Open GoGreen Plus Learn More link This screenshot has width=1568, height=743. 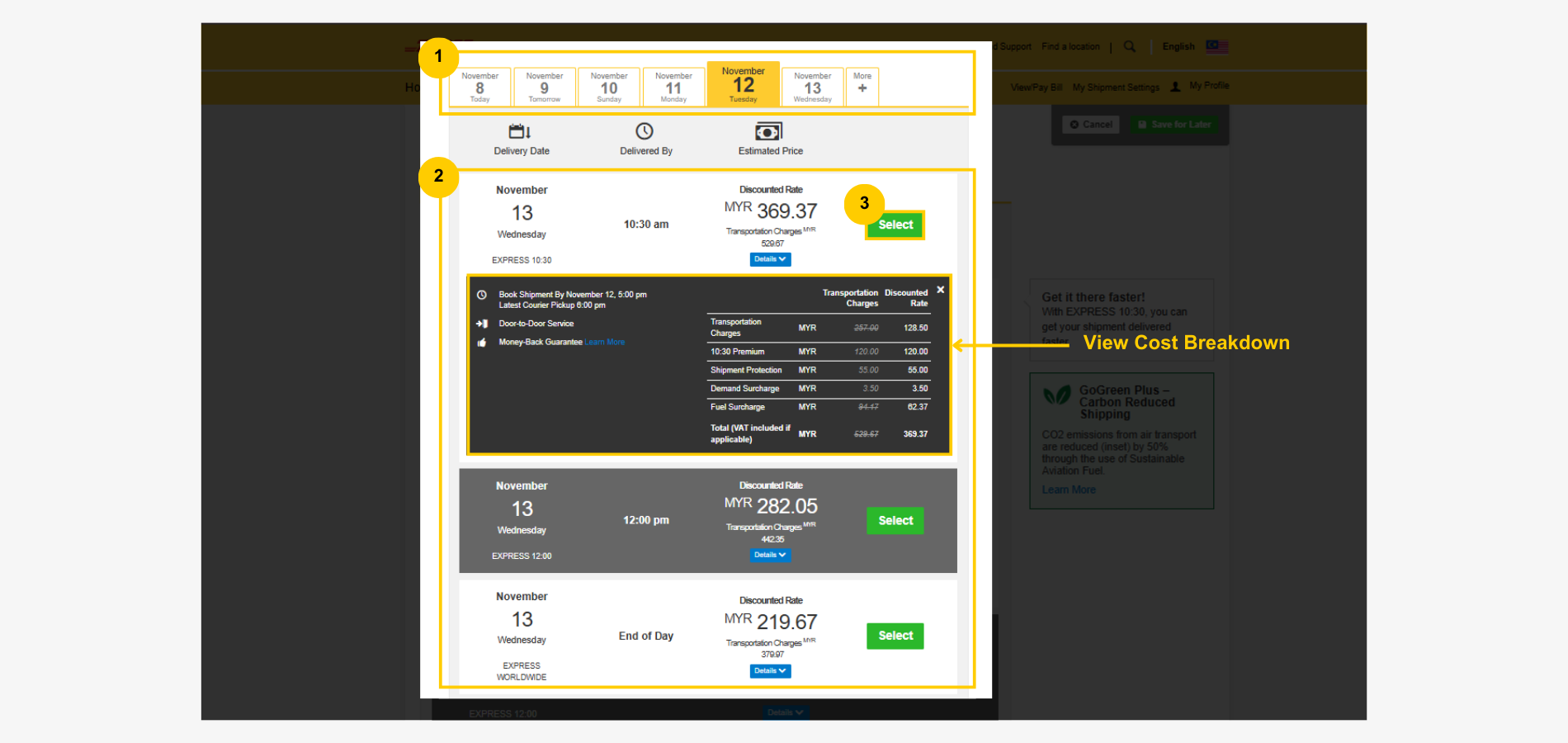(x=1069, y=490)
